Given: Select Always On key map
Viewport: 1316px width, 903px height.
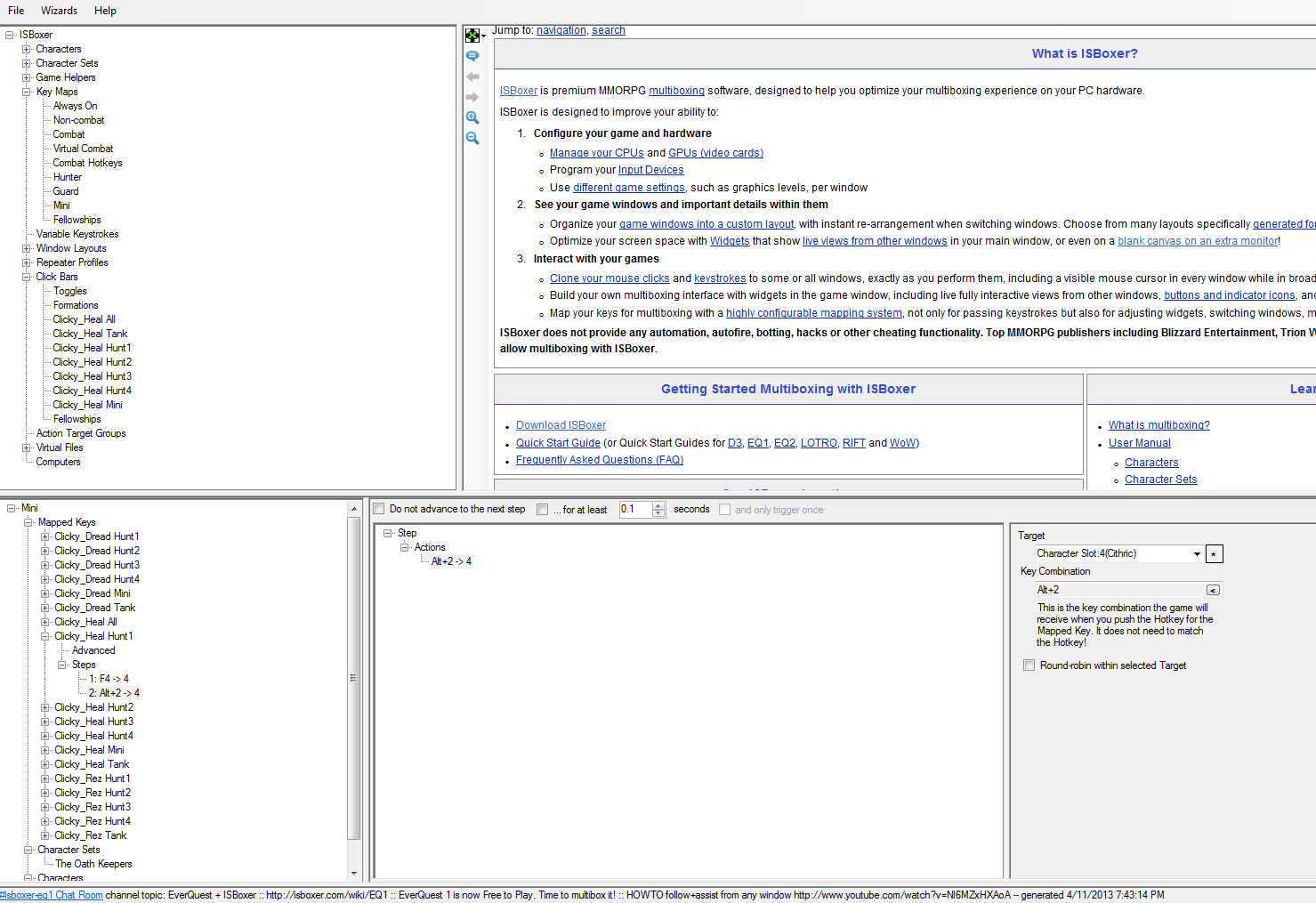Looking at the screenshot, I should click(x=76, y=106).
